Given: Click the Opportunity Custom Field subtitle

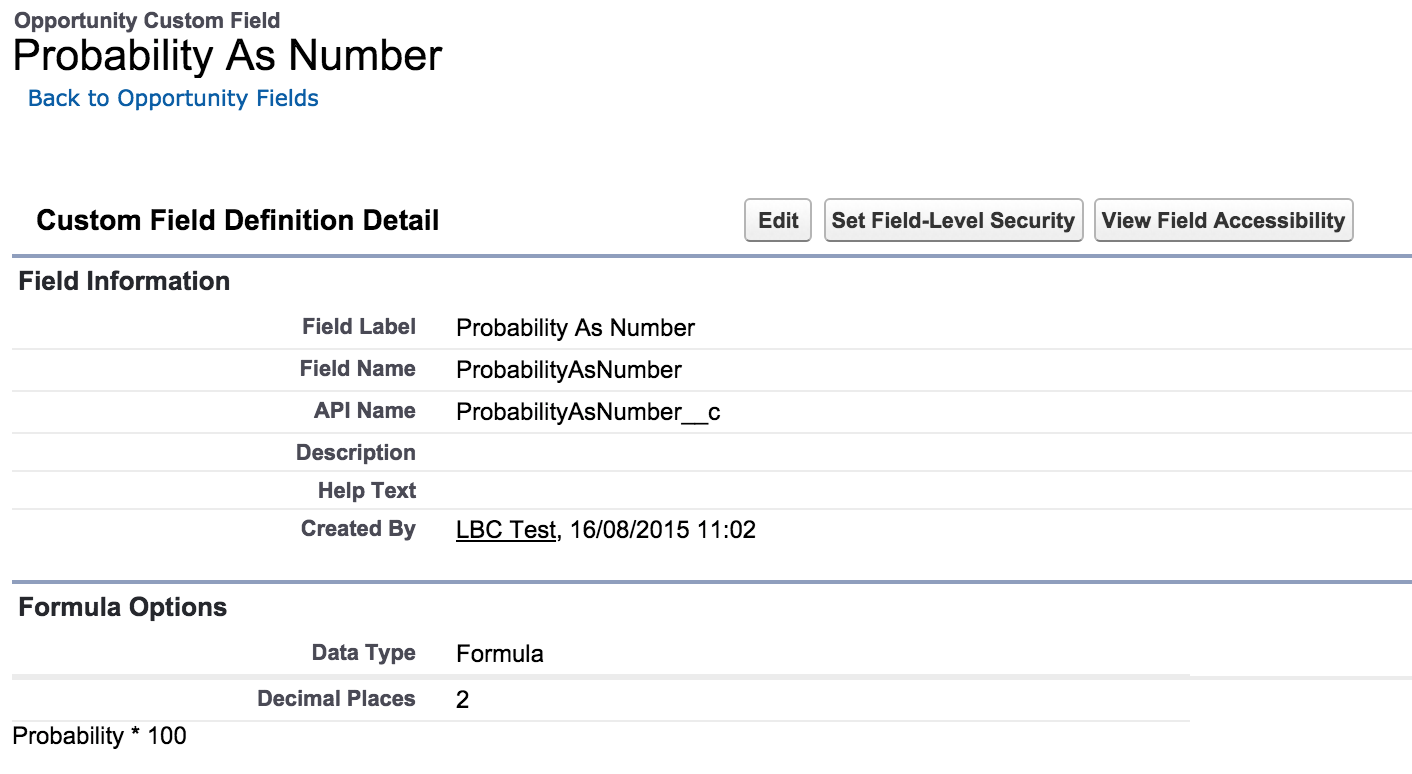Looking at the screenshot, I should tap(147, 20).
